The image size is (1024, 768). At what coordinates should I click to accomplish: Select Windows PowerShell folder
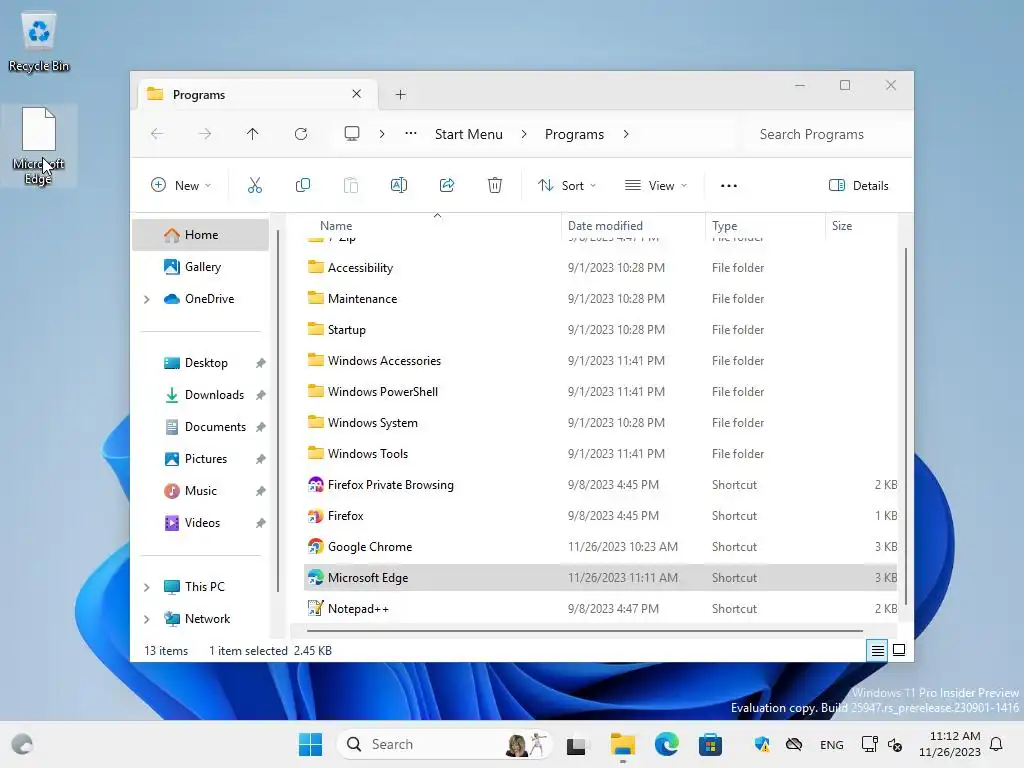click(600, 392)
